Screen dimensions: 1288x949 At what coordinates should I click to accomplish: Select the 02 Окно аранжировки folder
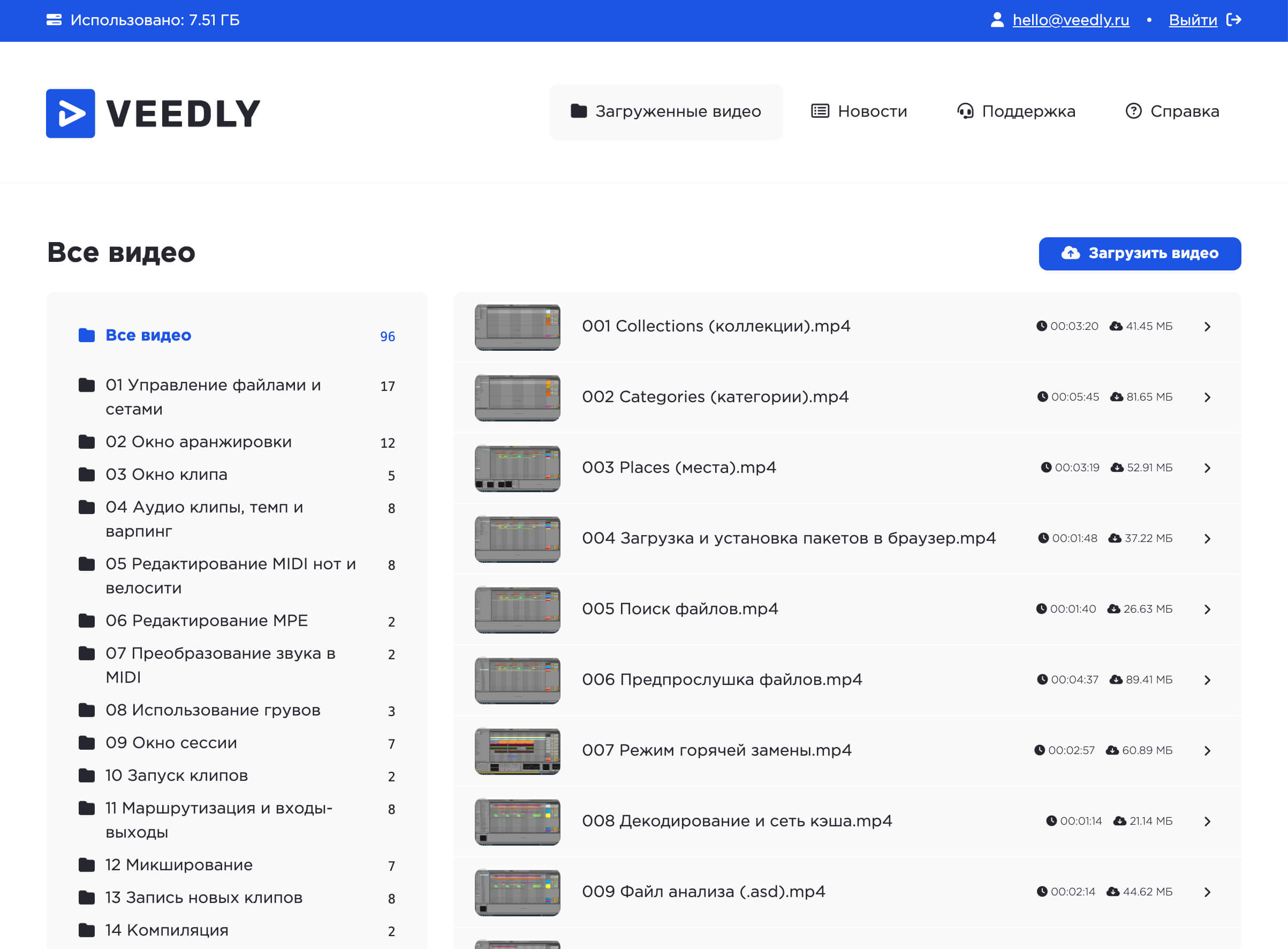pos(198,442)
